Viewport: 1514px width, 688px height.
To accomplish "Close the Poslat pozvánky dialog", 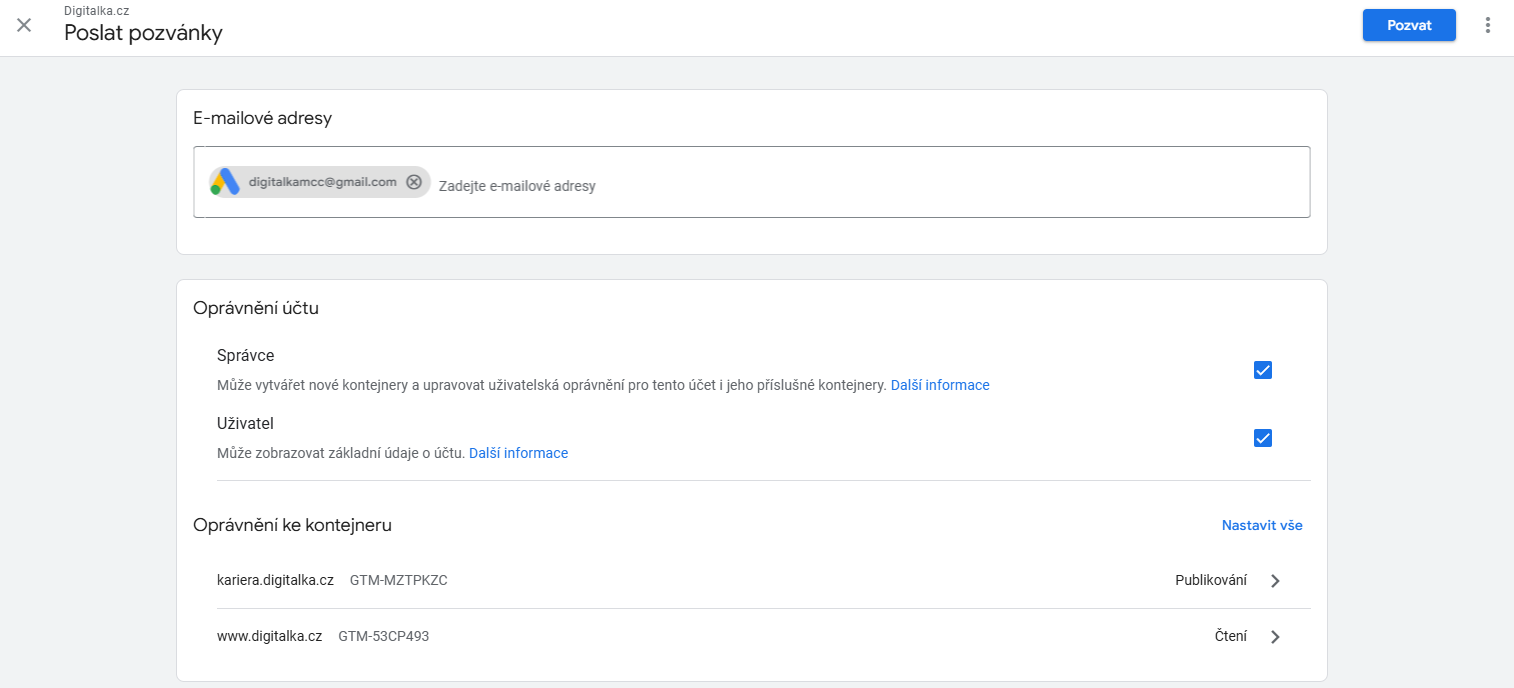I will click(24, 25).
